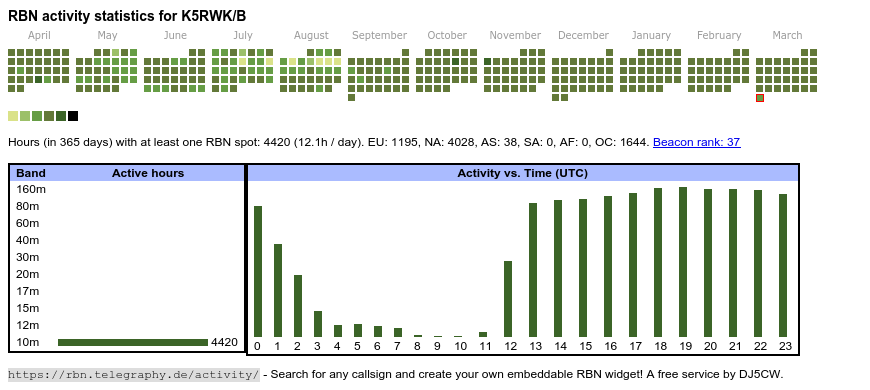The width and height of the screenshot is (870, 390).
Task: Select the darkest green legend swatch
Action: (61, 116)
